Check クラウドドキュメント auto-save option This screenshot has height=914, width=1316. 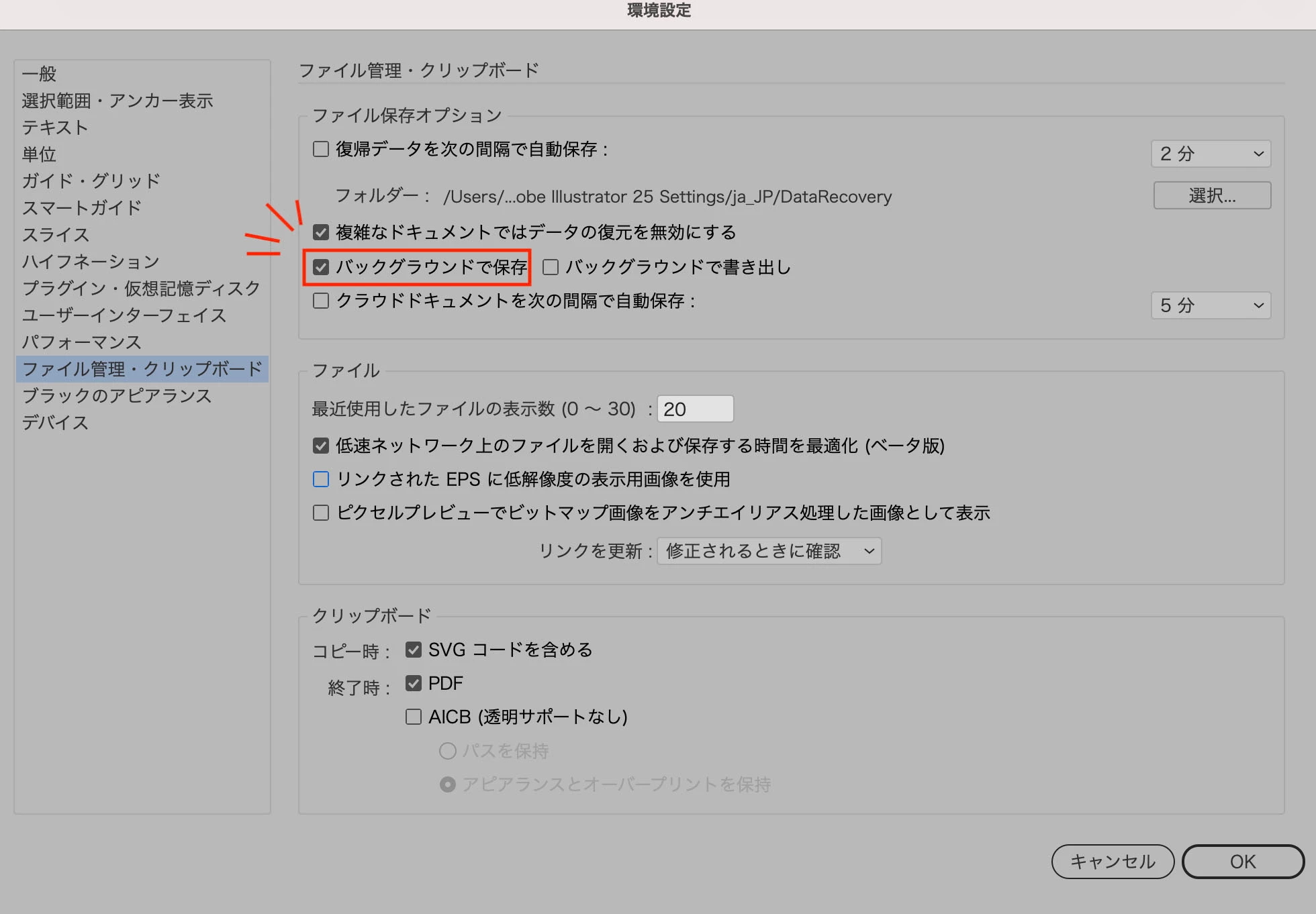321,301
